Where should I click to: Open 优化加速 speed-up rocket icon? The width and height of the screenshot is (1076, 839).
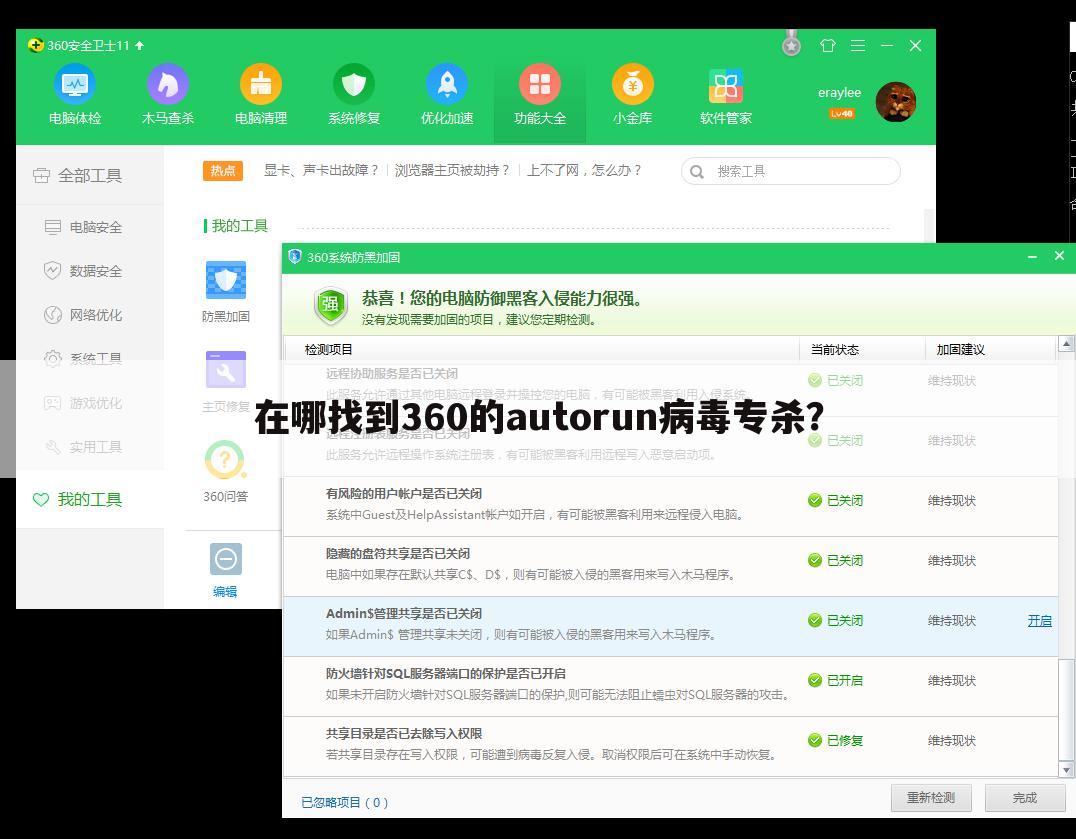(447, 84)
